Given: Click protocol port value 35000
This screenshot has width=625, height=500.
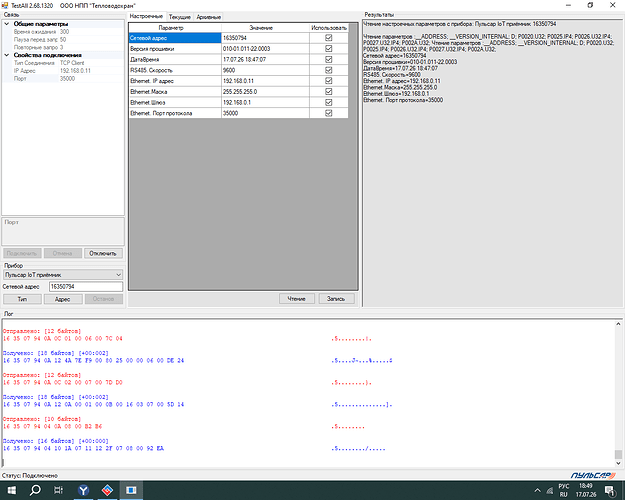Looking at the screenshot, I should click(x=265, y=113).
